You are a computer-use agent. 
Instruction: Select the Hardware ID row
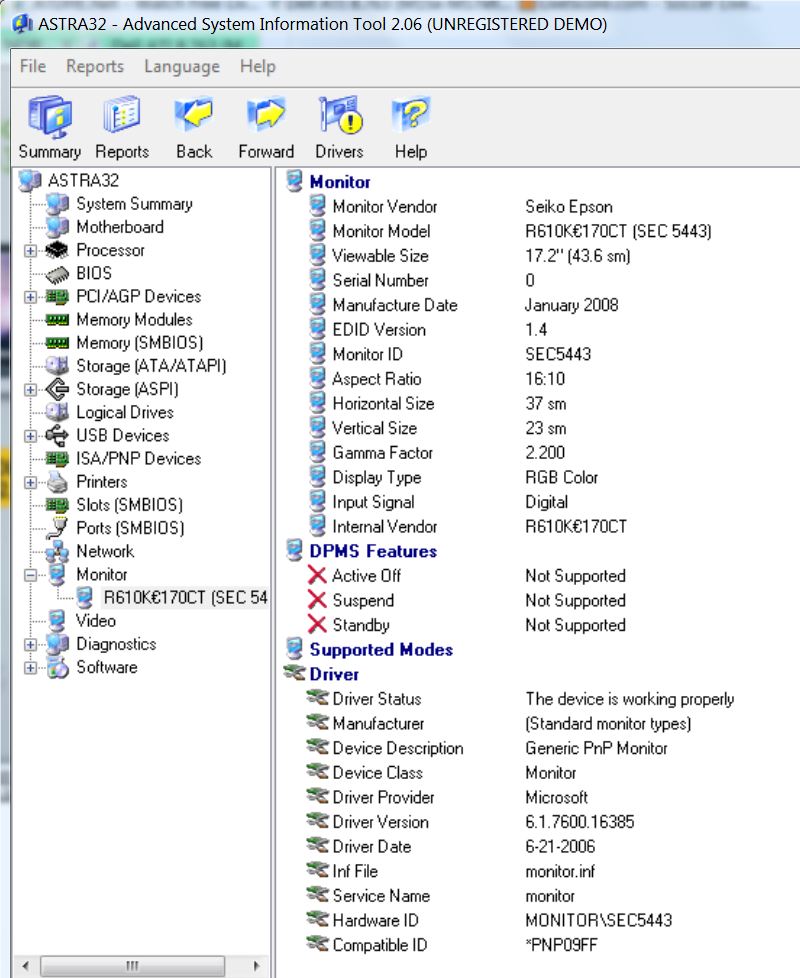point(375,921)
